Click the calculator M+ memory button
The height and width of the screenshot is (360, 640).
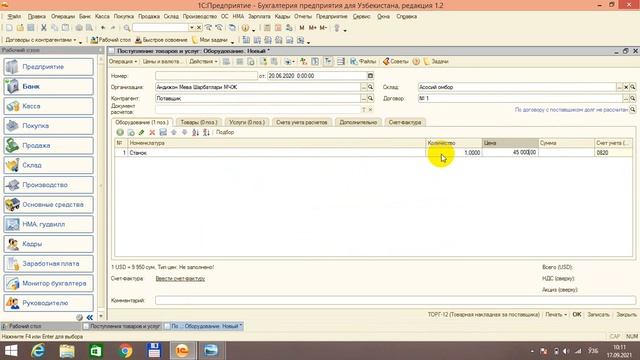313,28
